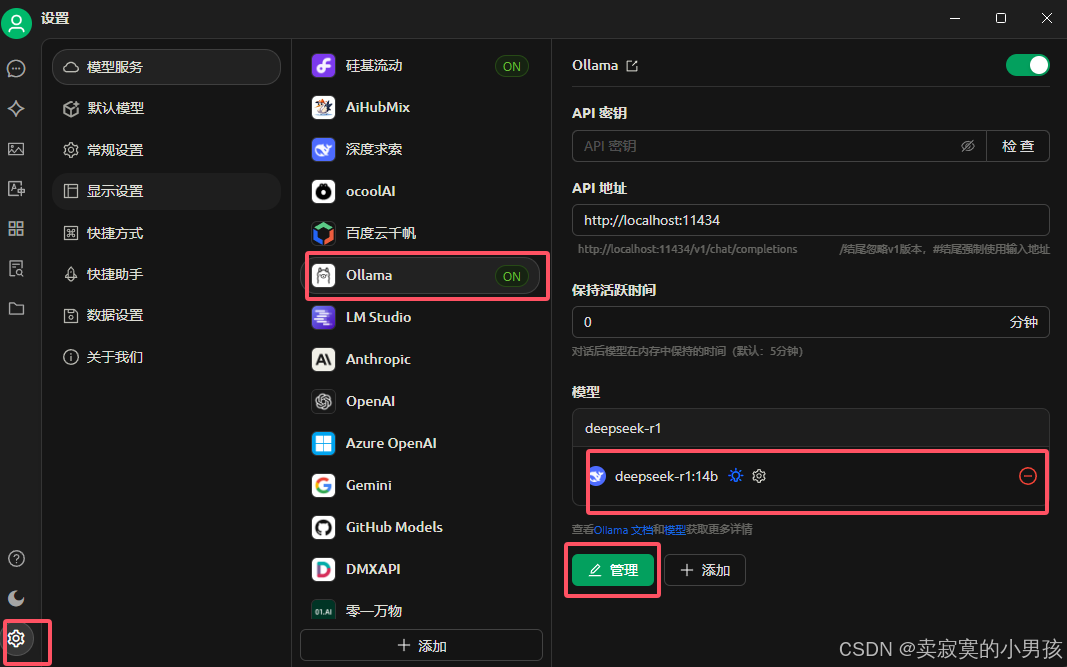Select Anthropic provider
The image size is (1067, 667).
pos(421,359)
